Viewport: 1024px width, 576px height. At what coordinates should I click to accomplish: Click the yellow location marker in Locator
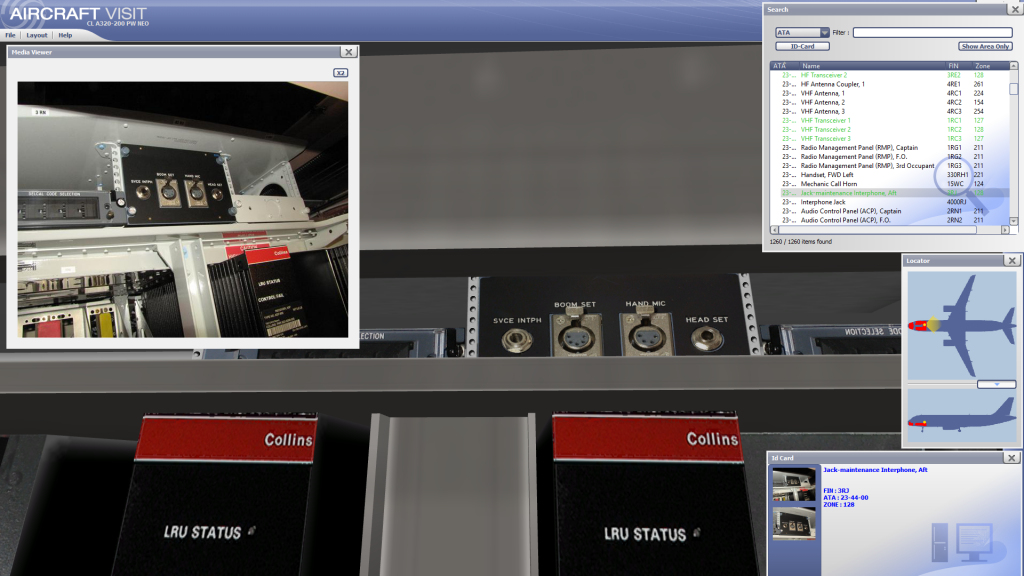(934, 324)
